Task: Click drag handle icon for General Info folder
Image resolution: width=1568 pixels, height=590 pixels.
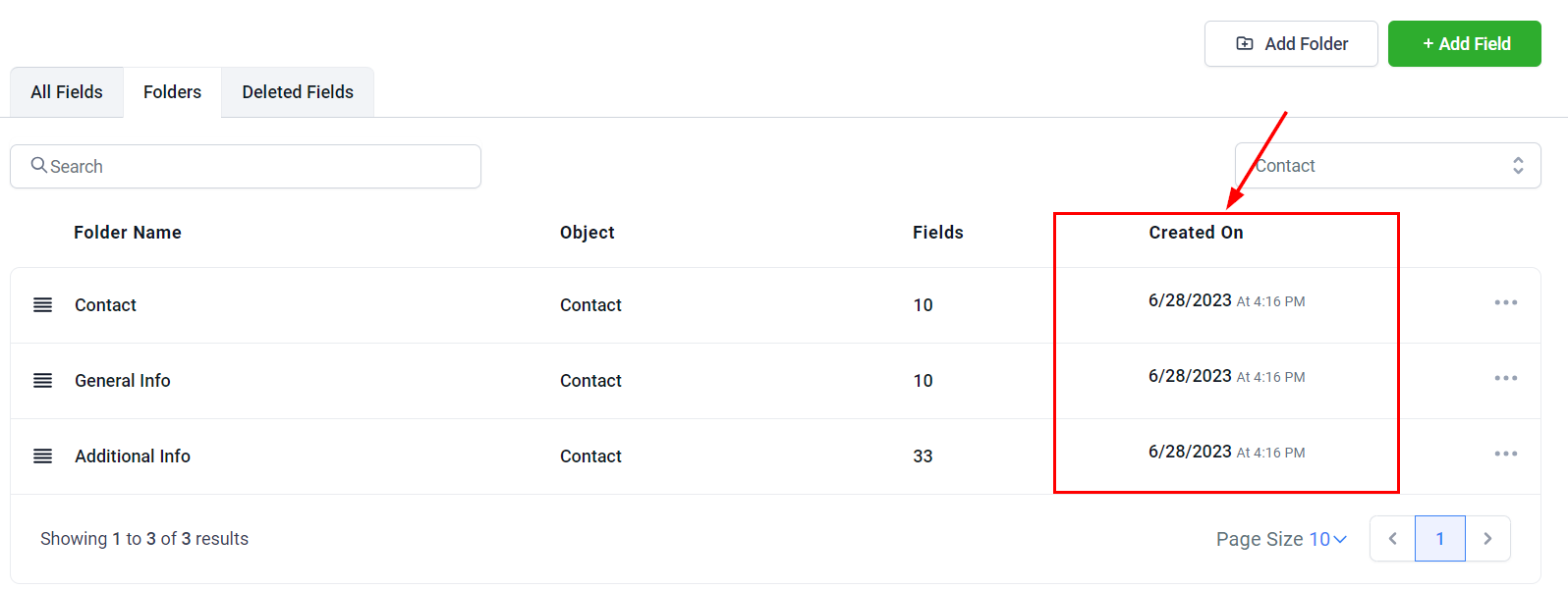Action: [x=42, y=381]
